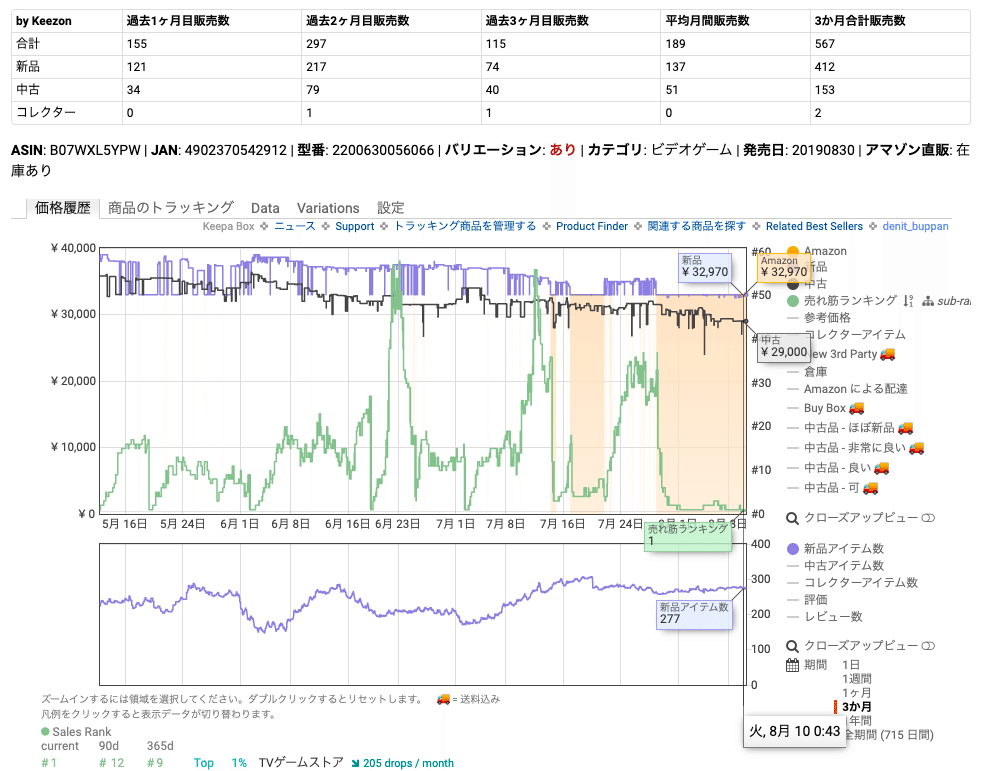Click the truck icon next to New 3rd Party
This screenshot has width=1003, height=771.
[888, 354]
